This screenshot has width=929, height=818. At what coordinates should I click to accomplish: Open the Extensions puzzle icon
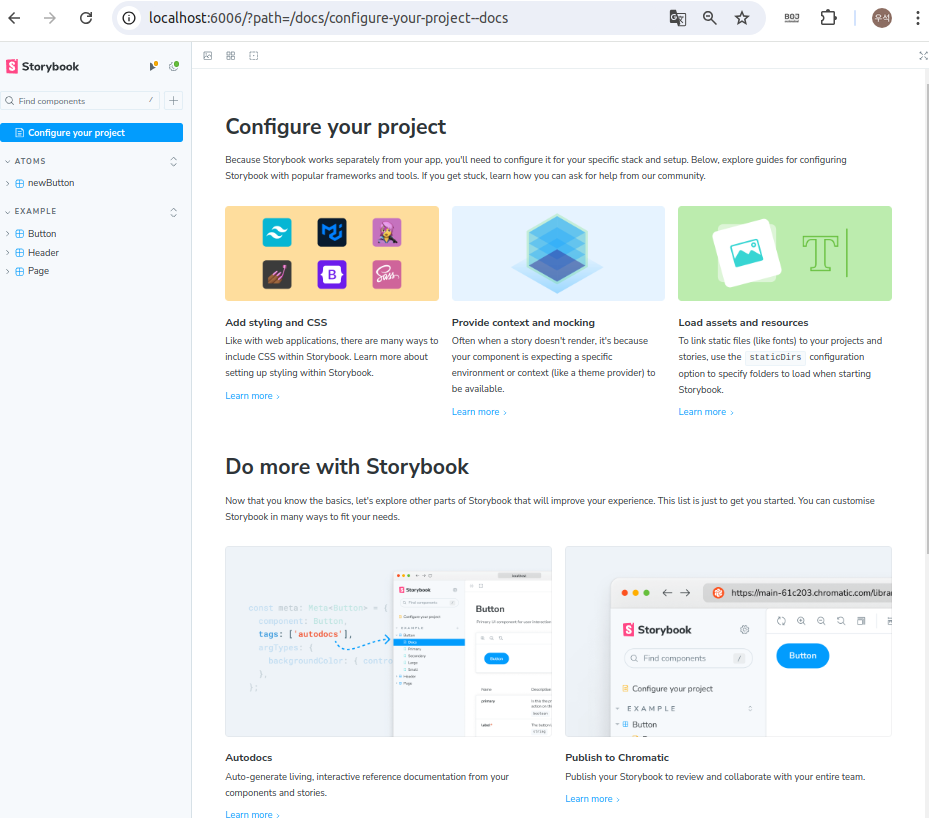pos(828,18)
